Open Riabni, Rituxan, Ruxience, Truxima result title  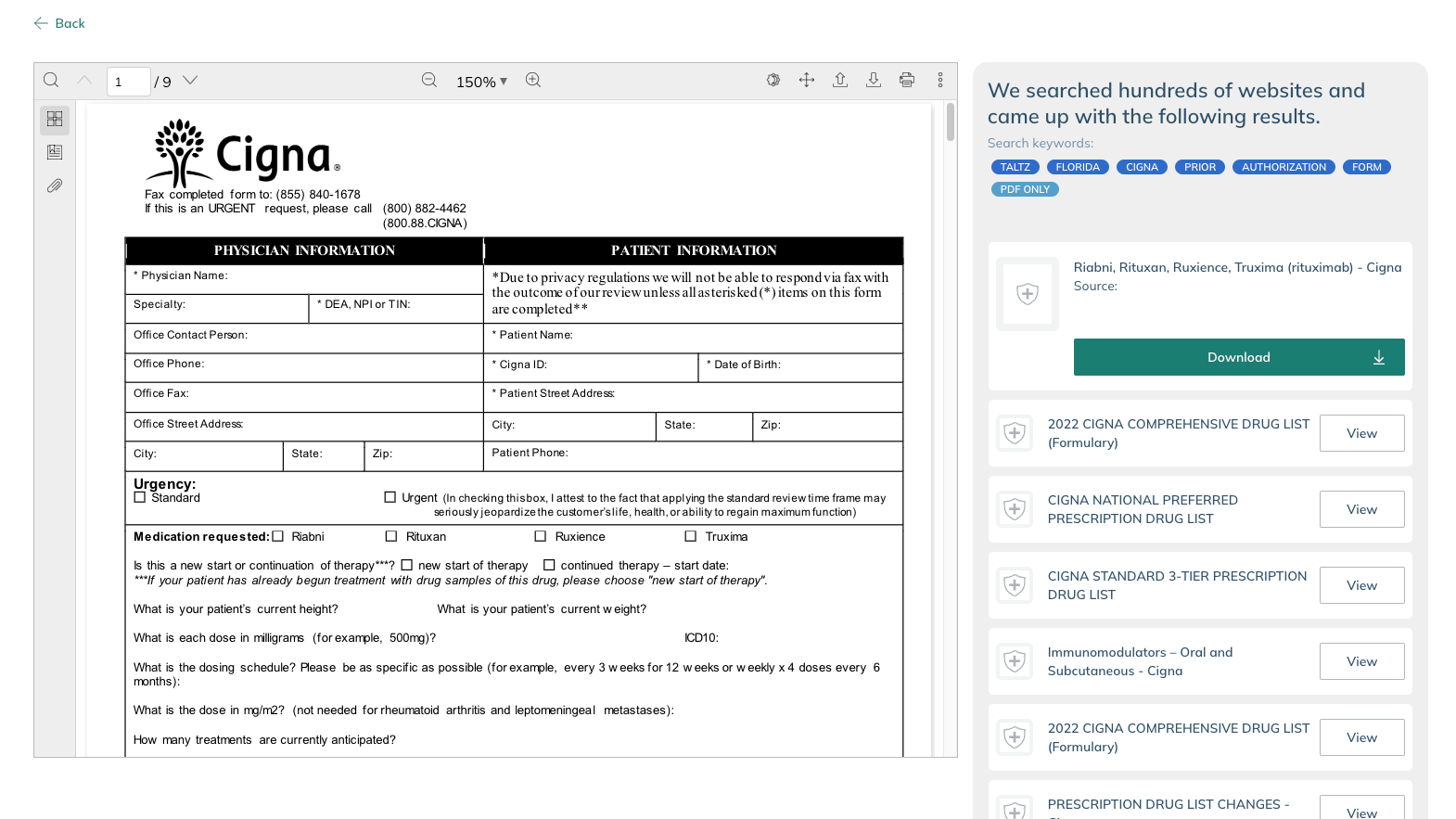1237,267
